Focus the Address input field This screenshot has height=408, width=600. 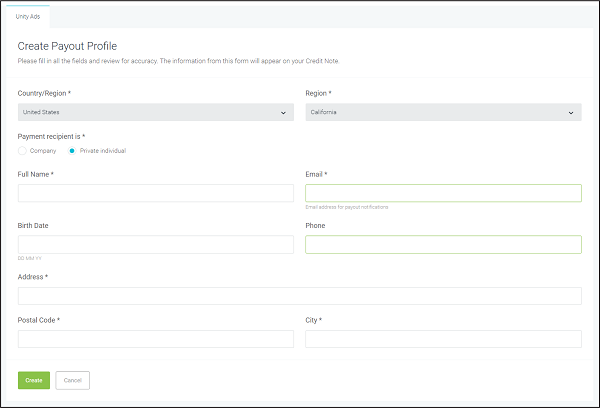[x=299, y=295]
